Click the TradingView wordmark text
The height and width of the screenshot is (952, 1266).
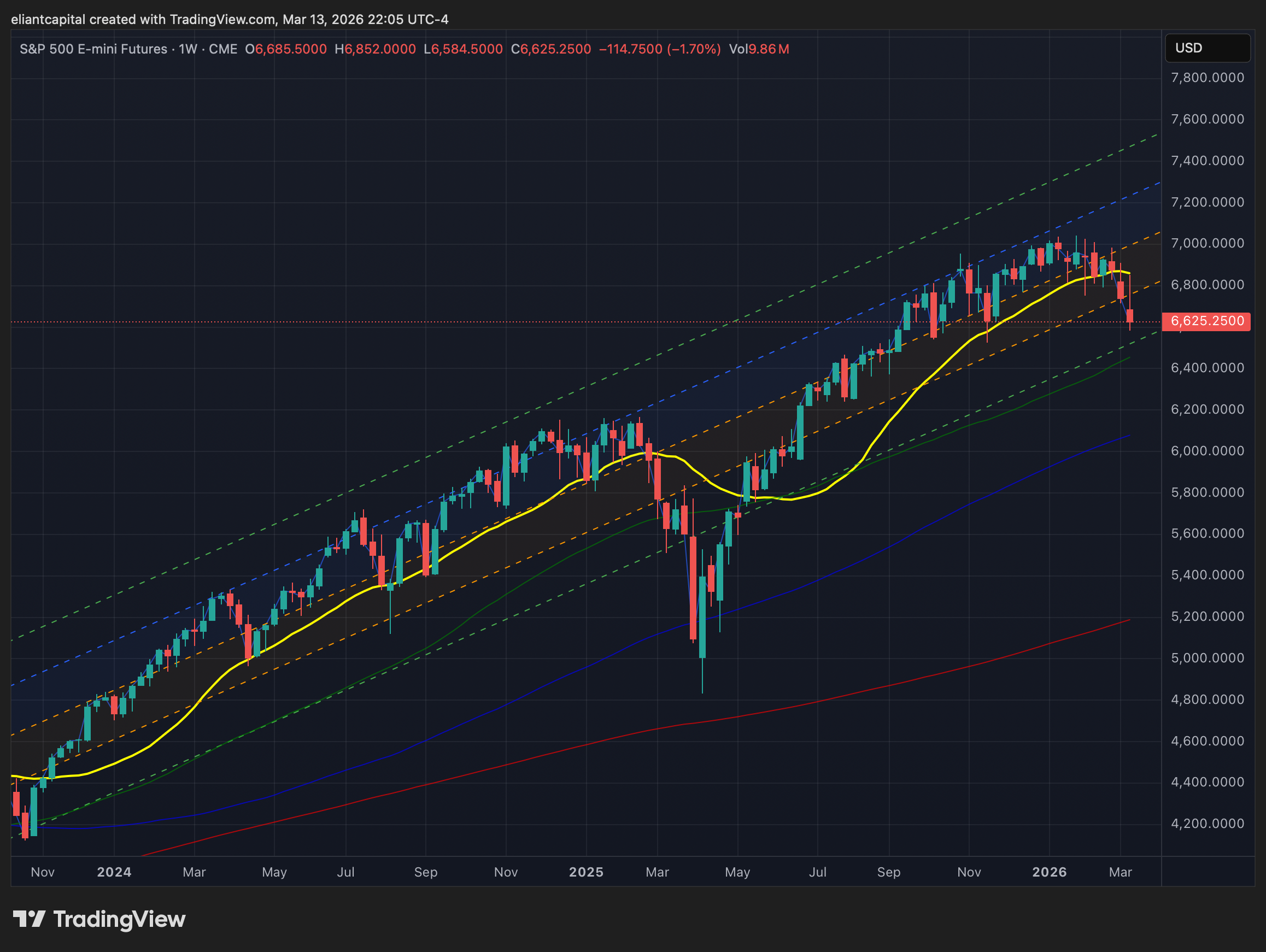pos(119,919)
